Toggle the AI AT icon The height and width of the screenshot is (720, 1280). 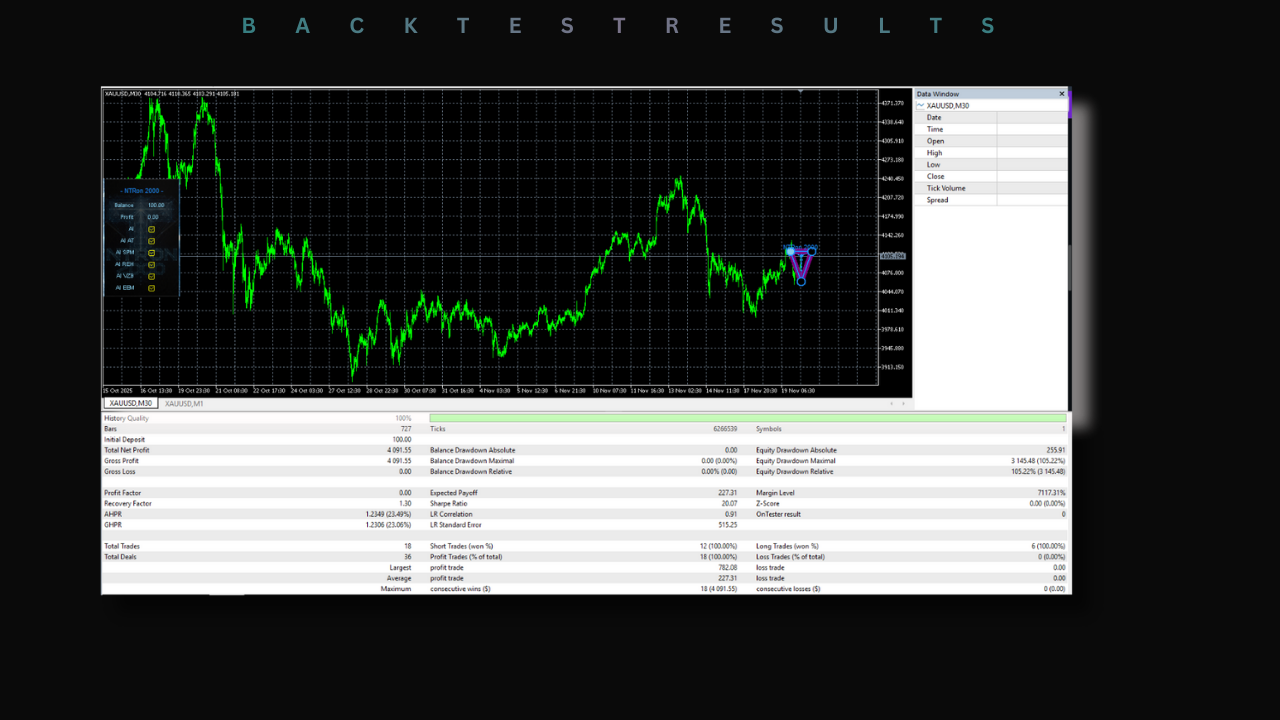152,241
